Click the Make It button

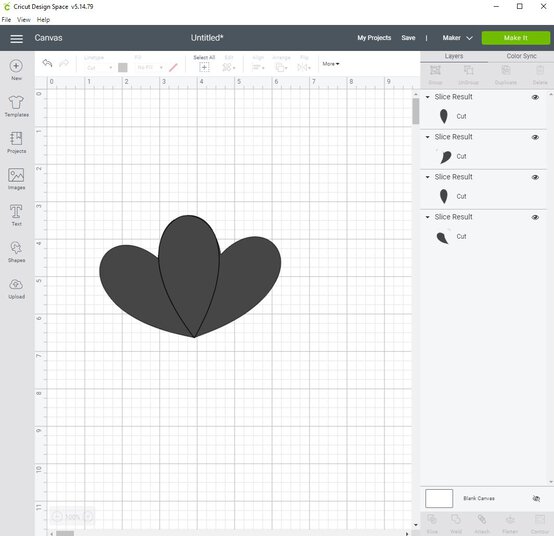coord(515,38)
